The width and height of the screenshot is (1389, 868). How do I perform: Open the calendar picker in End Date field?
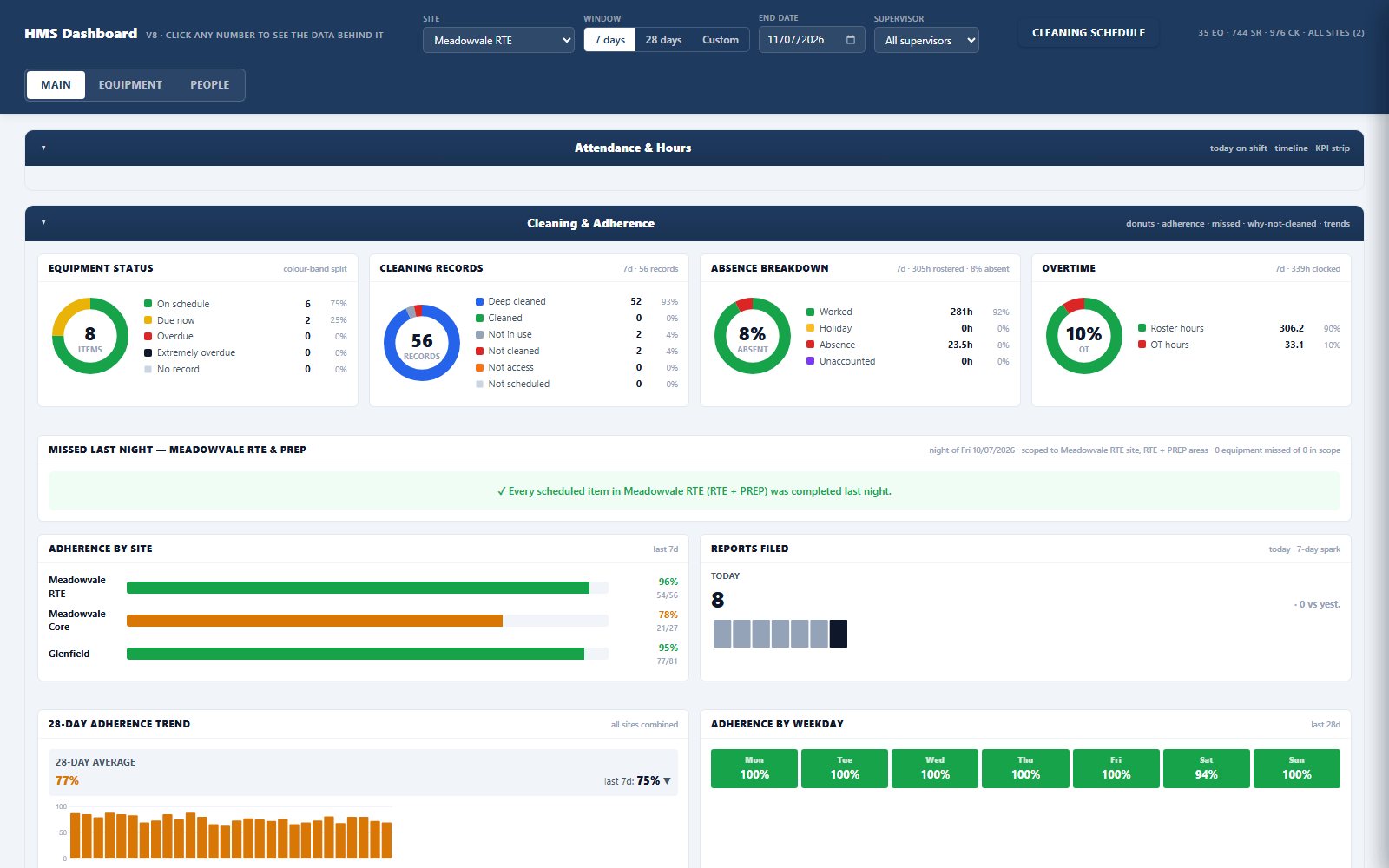(x=851, y=40)
